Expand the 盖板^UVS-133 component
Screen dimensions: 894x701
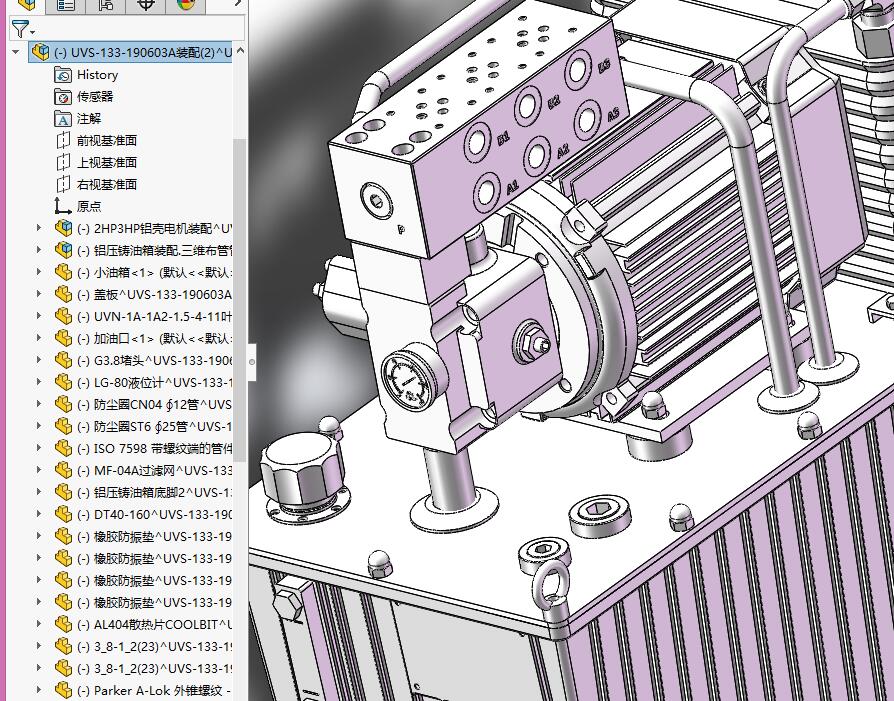point(39,294)
